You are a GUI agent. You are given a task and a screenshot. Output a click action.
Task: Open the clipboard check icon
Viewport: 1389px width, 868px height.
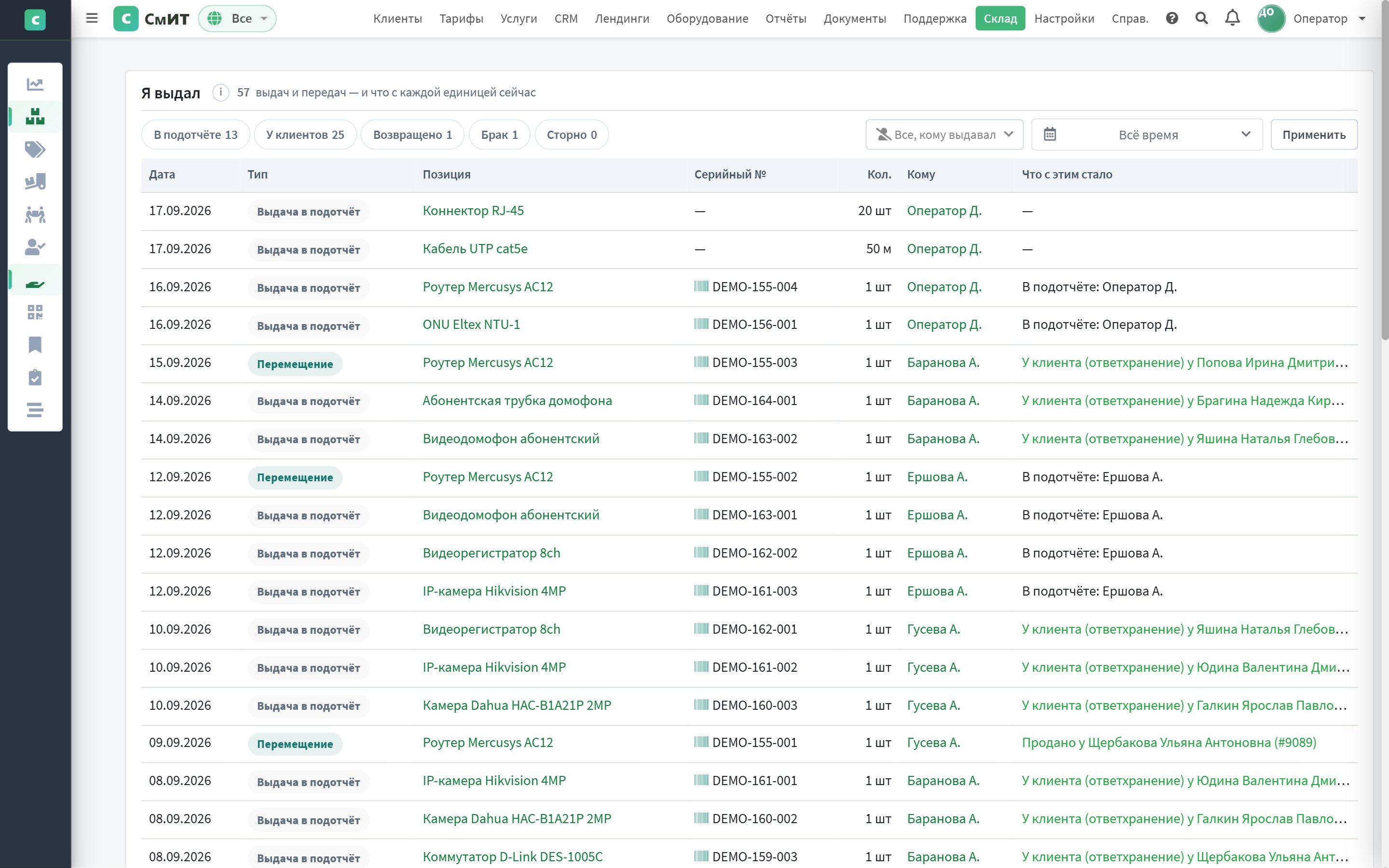pos(35,378)
